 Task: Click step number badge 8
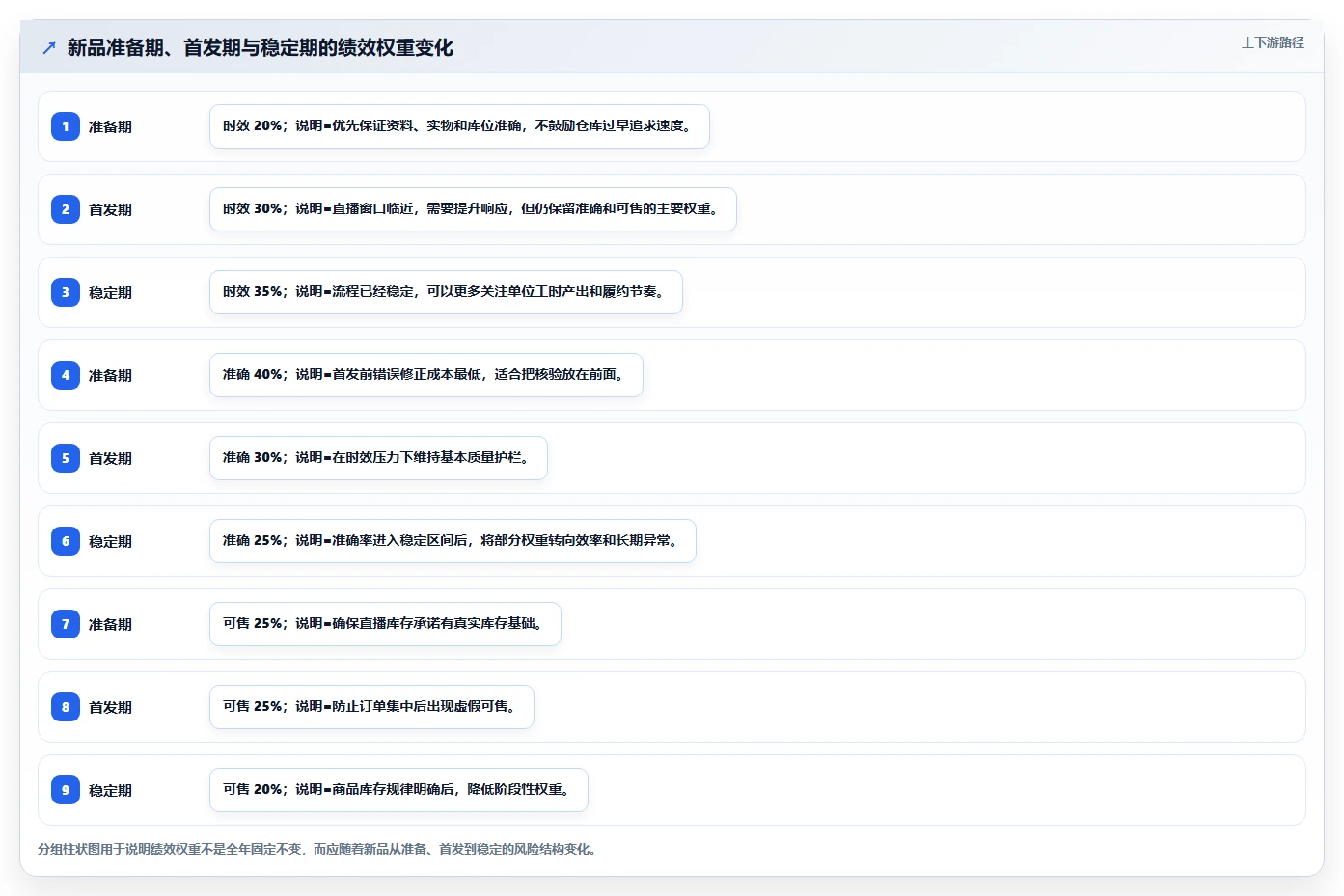(x=66, y=707)
